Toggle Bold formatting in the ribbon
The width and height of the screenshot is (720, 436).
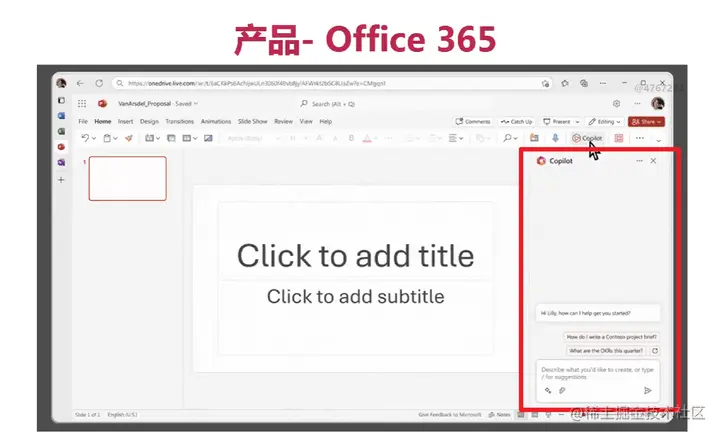[351, 138]
